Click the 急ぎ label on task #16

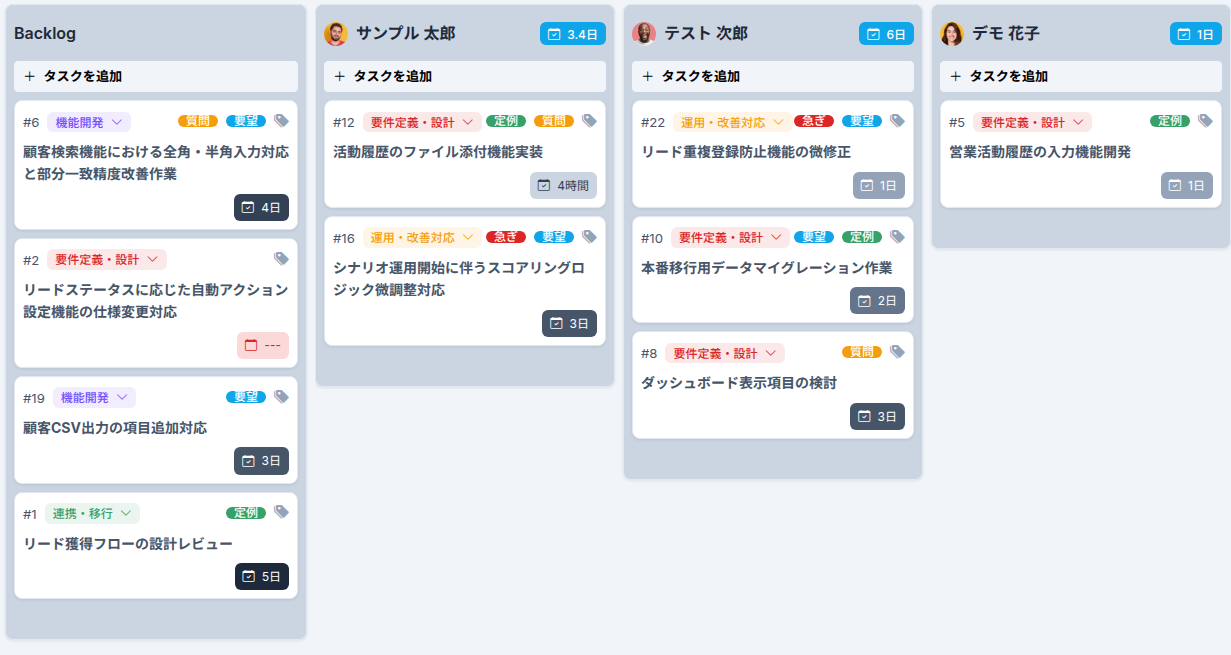pos(506,237)
